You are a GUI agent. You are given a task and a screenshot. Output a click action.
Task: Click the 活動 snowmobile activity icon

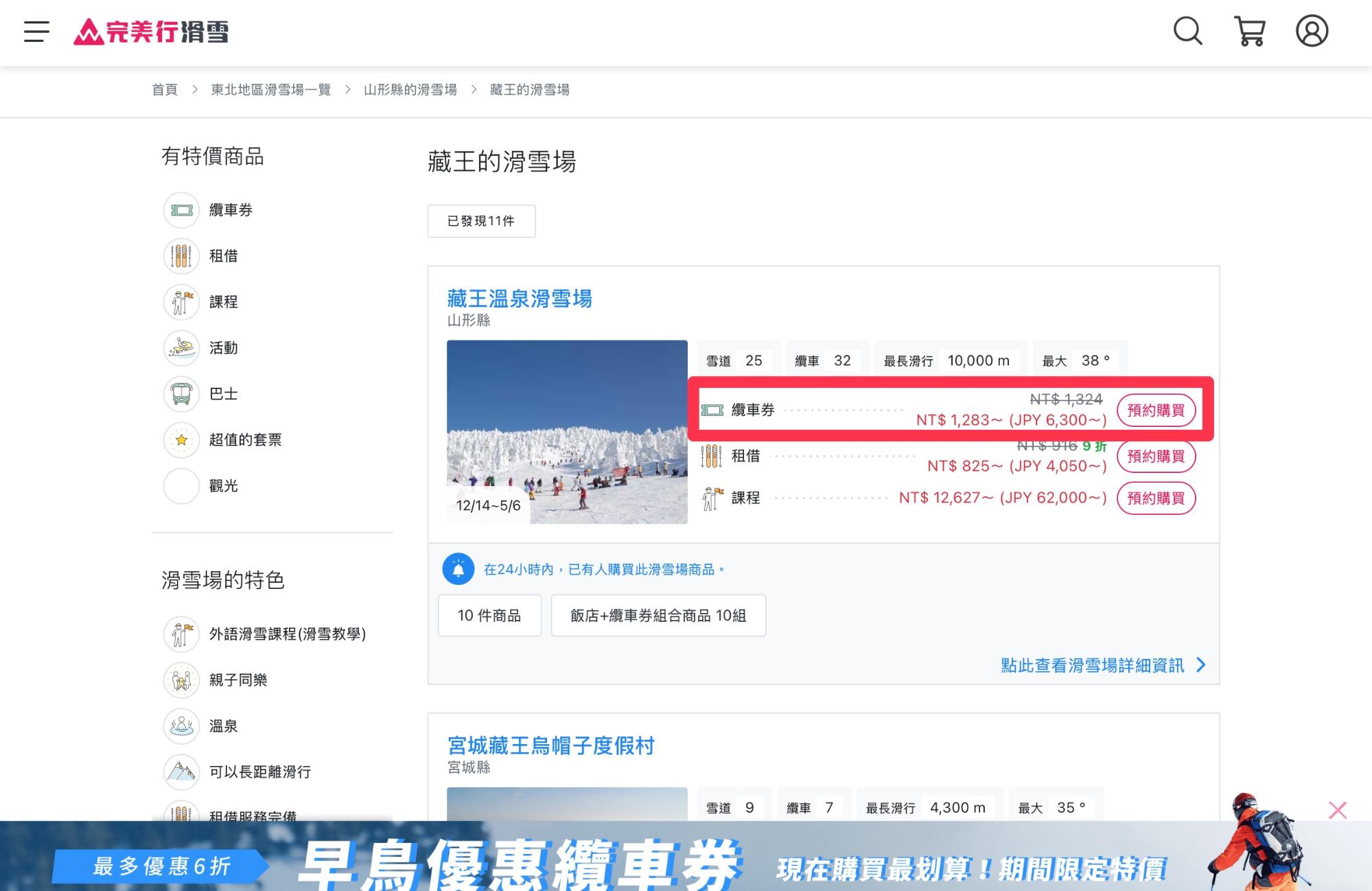point(181,348)
